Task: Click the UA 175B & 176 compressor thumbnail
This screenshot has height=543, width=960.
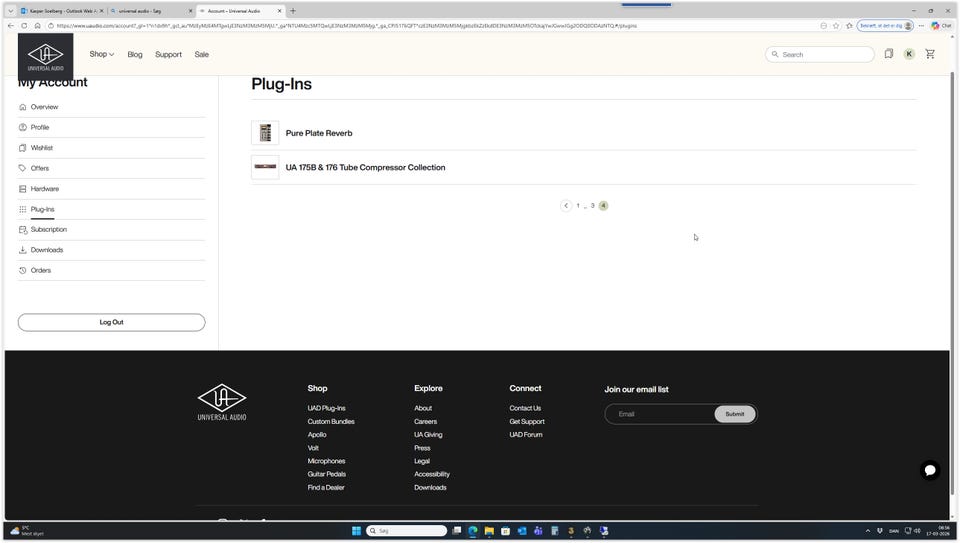Action: click(265, 167)
